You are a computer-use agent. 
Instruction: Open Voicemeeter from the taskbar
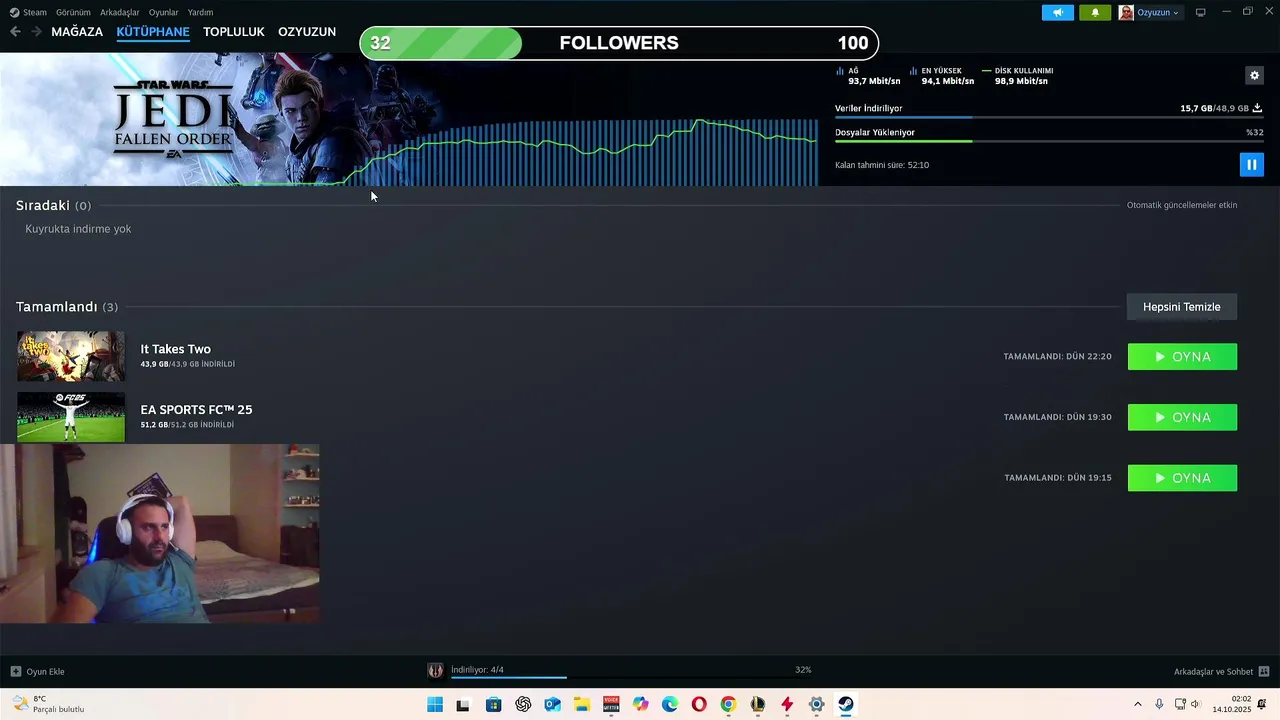click(611, 705)
